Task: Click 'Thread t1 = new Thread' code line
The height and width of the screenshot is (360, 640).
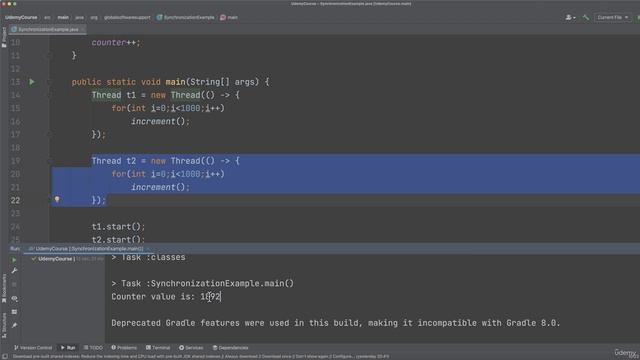Action: (x=165, y=95)
